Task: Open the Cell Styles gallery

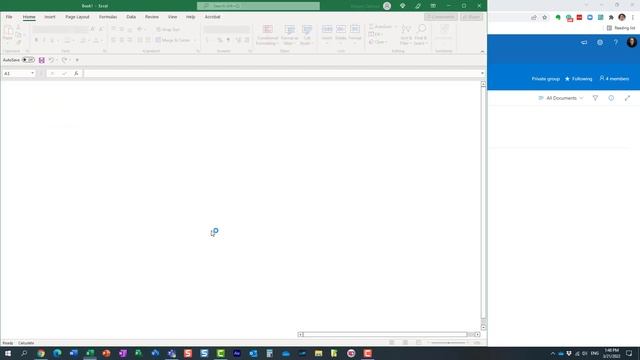Action: [x=307, y=35]
